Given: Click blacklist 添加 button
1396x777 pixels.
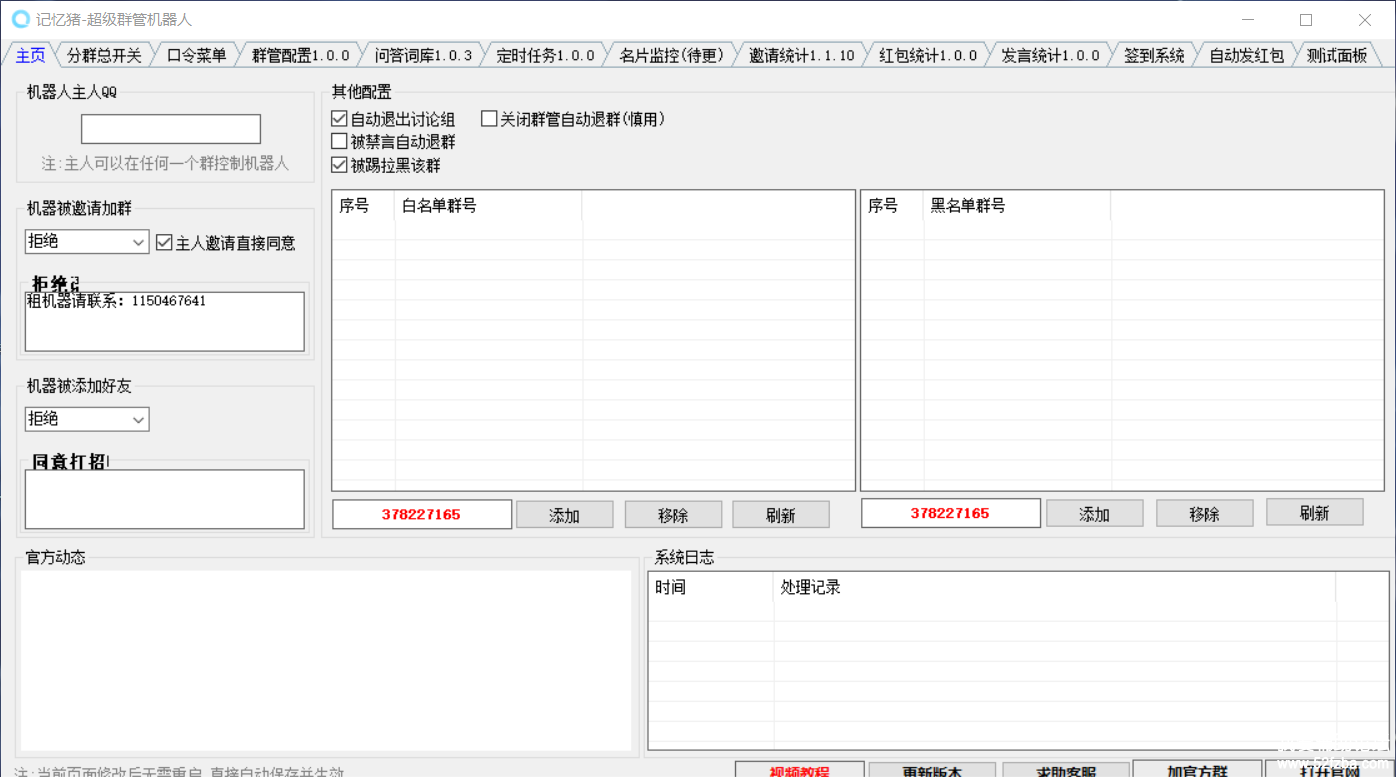Looking at the screenshot, I should click(x=1095, y=514).
